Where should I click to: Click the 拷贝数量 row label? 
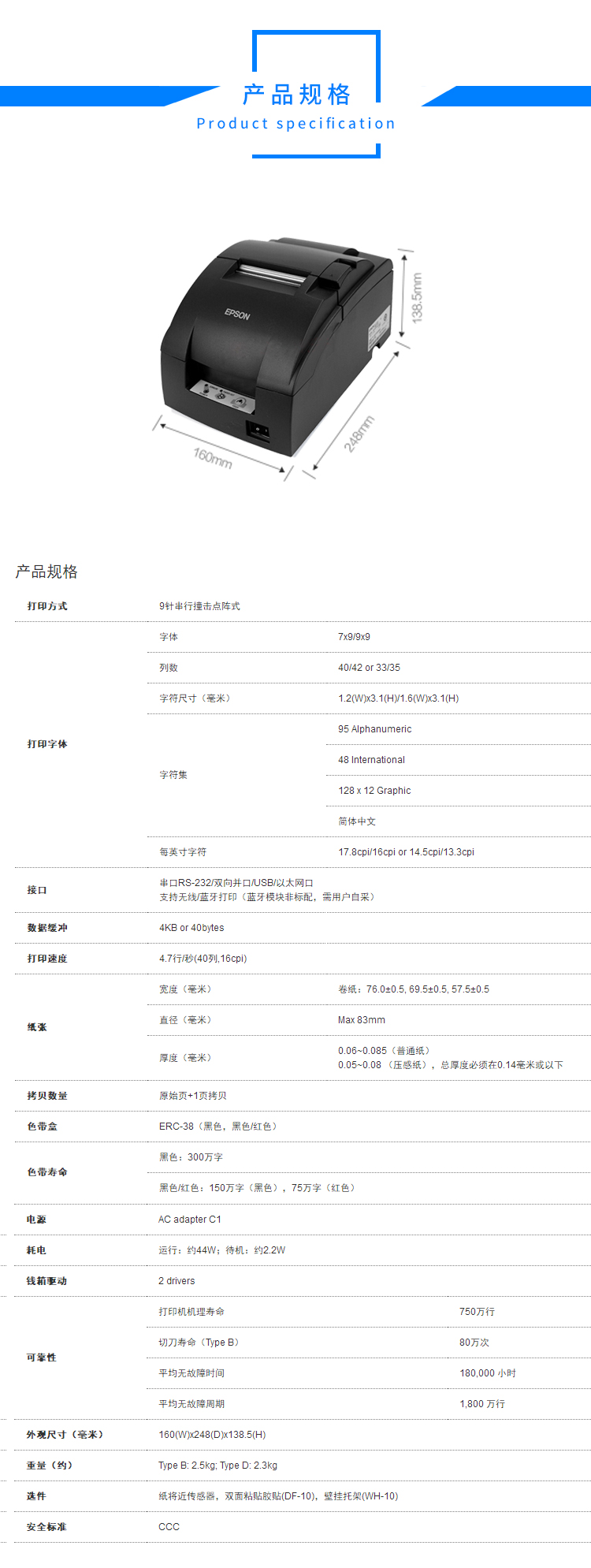(x=47, y=1096)
